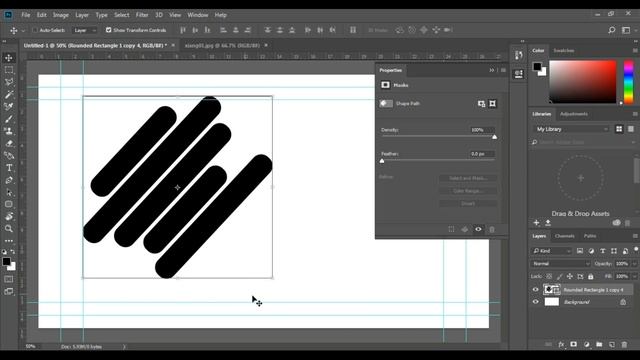Viewport: 640px width, 360px height.
Task: Click the screen mode icon in the toolbox
Action: click(9, 291)
